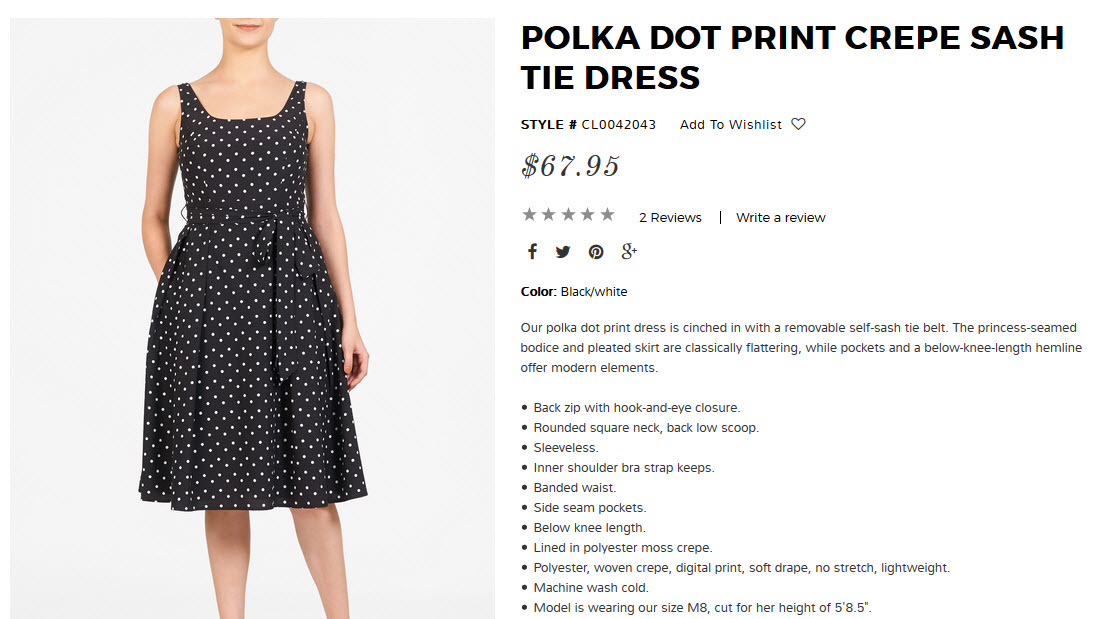Image resolution: width=1106 pixels, height=619 pixels.
Task: Click the style number CL0042043
Action: (x=619, y=125)
